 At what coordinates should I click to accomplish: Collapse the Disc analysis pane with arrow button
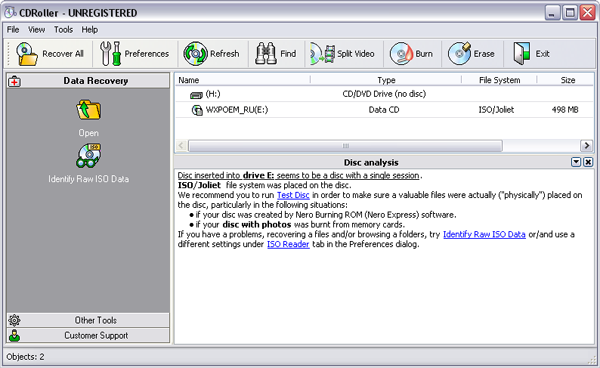pyautogui.click(x=576, y=162)
